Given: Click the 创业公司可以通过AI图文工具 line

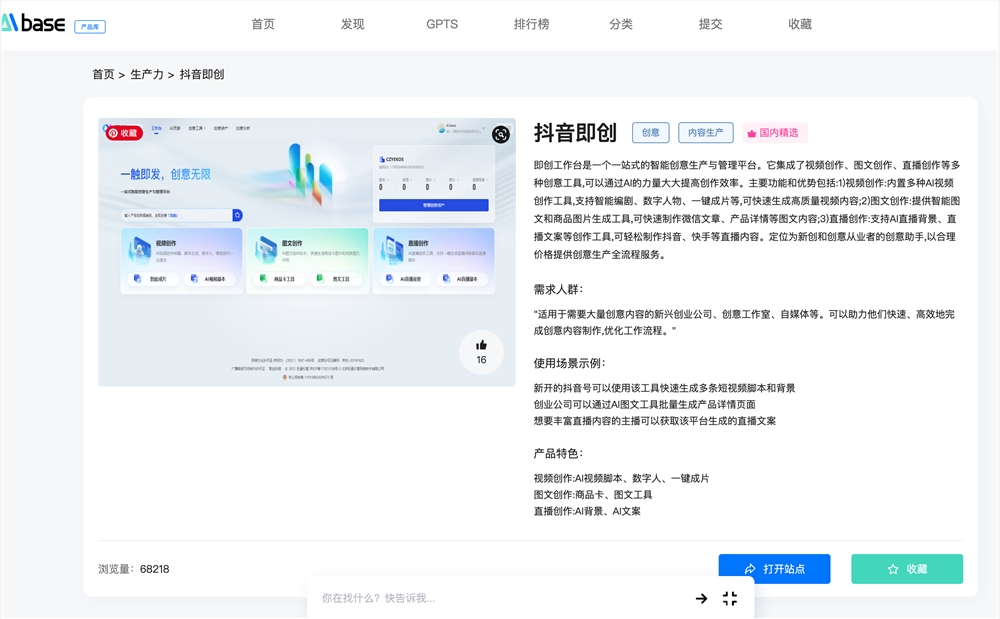Looking at the screenshot, I should [x=645, y=405].
